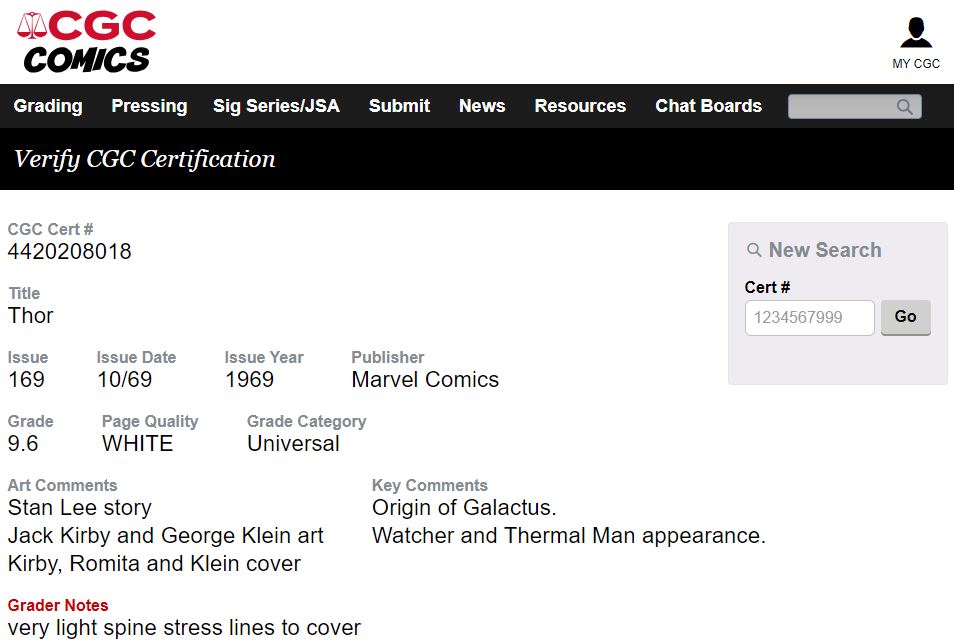Click the Cert # input field
Viewport: 954px width, 643px height.
809,318
